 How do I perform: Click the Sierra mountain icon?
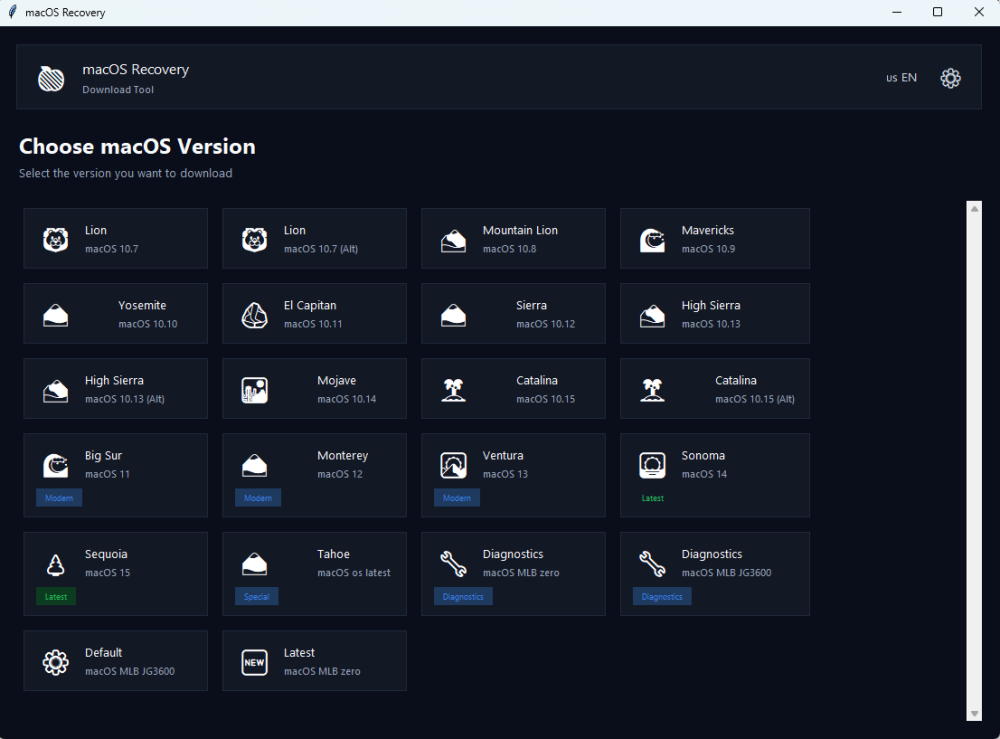(x=453, y=315)
